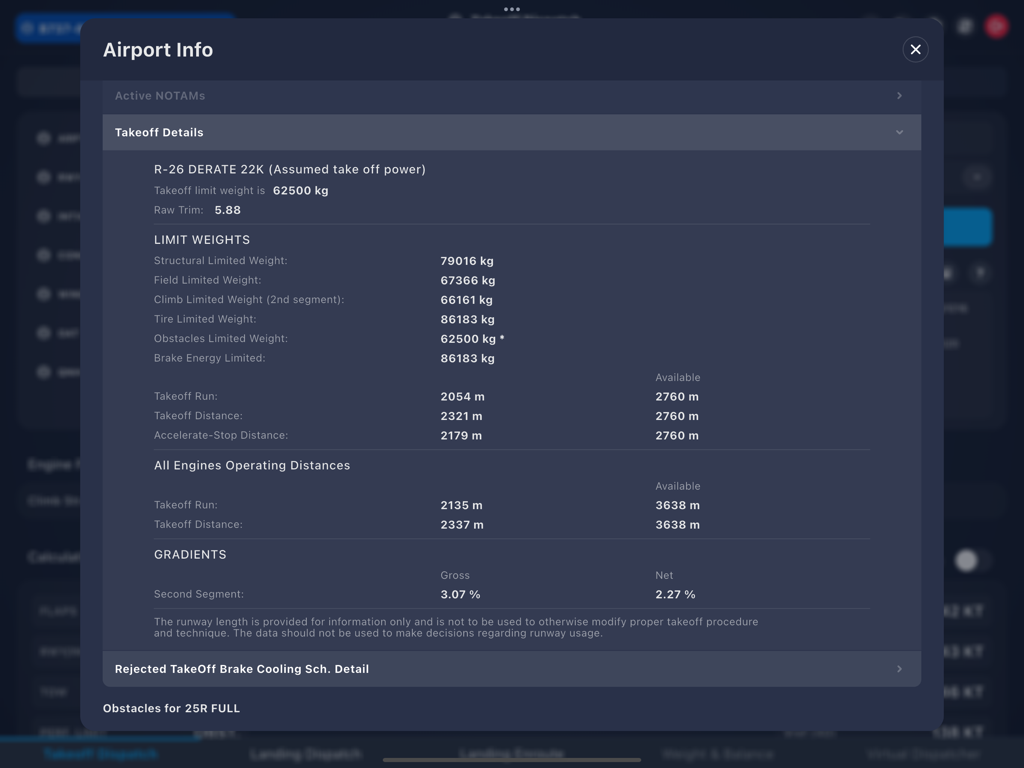Click the first status icon in the left sidebar
Image resolution: width=1024 pixels, height=768 pixels.
click(x=44, y=138)
